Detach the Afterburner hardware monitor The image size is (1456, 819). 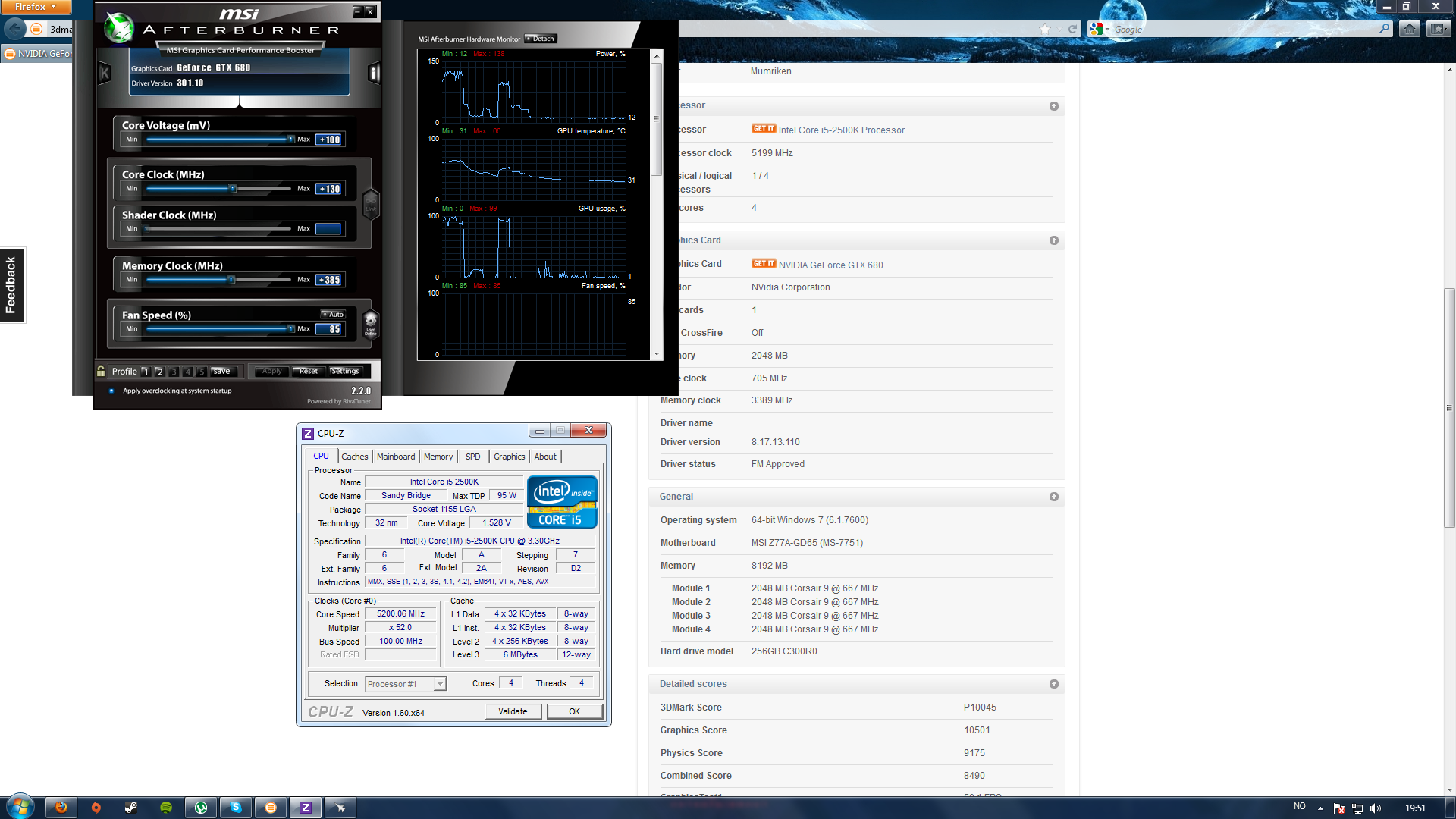541,39
